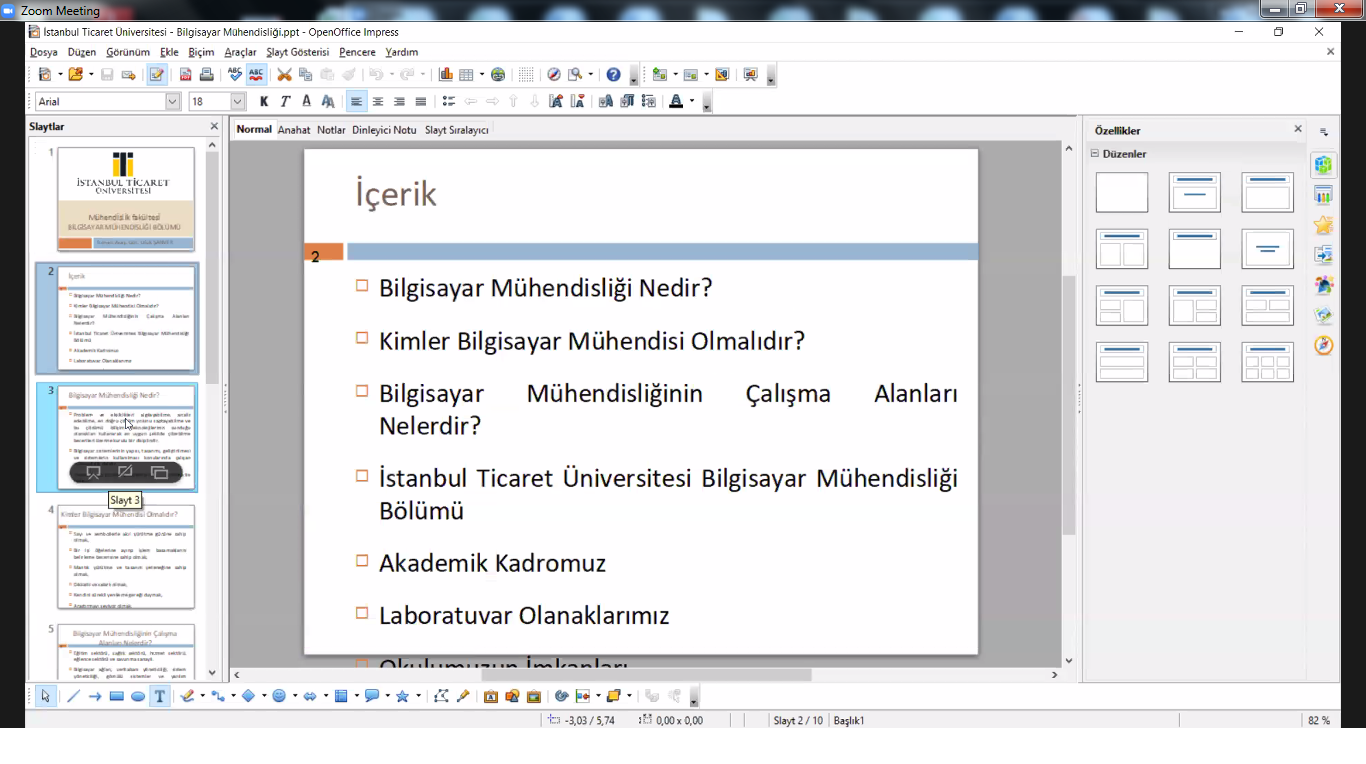Image resolution: width=1366 pixels, height=764 pixels.
Task: Toggle left text alignment
Action: tap(356, 101)
